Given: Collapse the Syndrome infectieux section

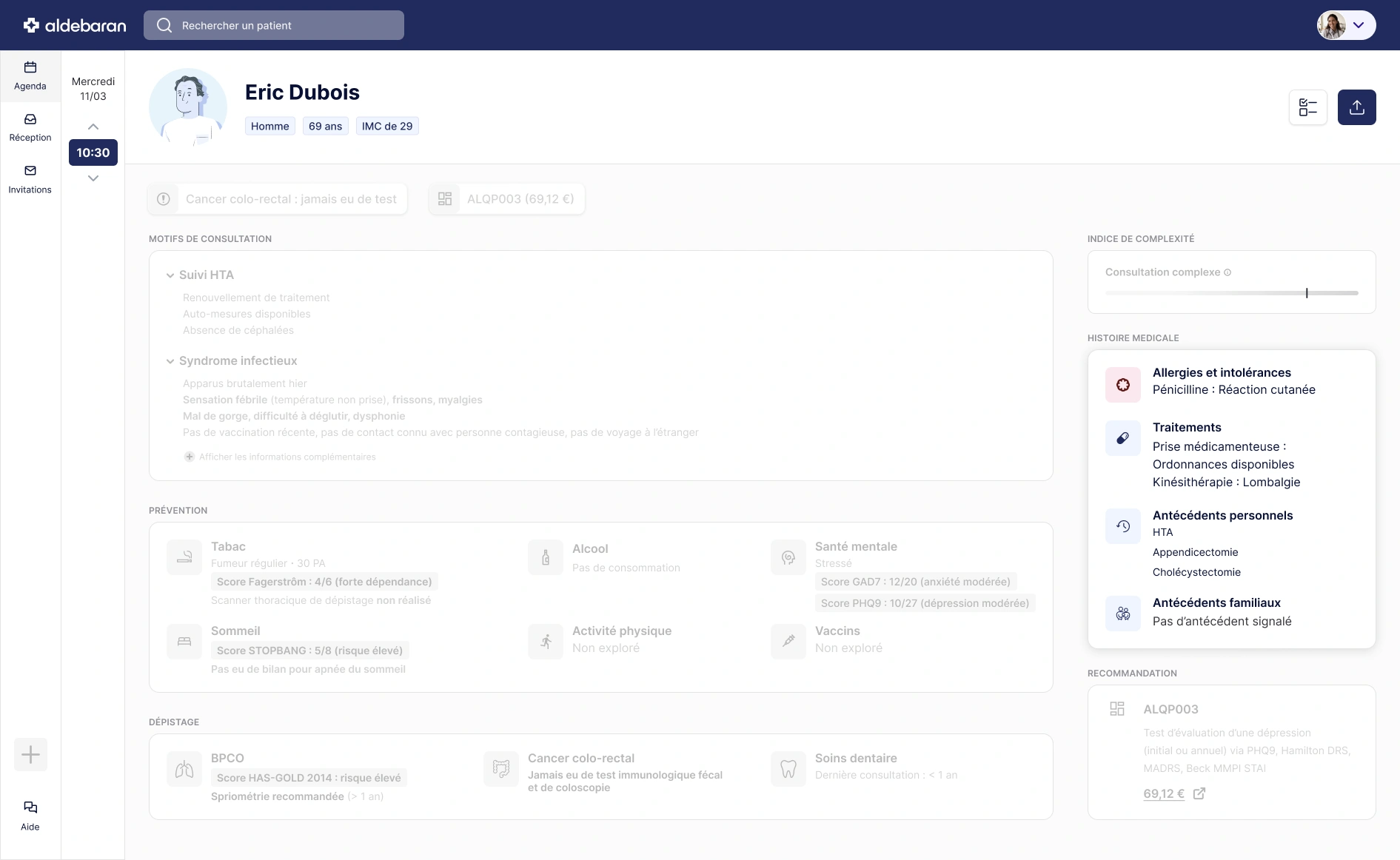Looking at the screenshot, I should coord(170,361).
